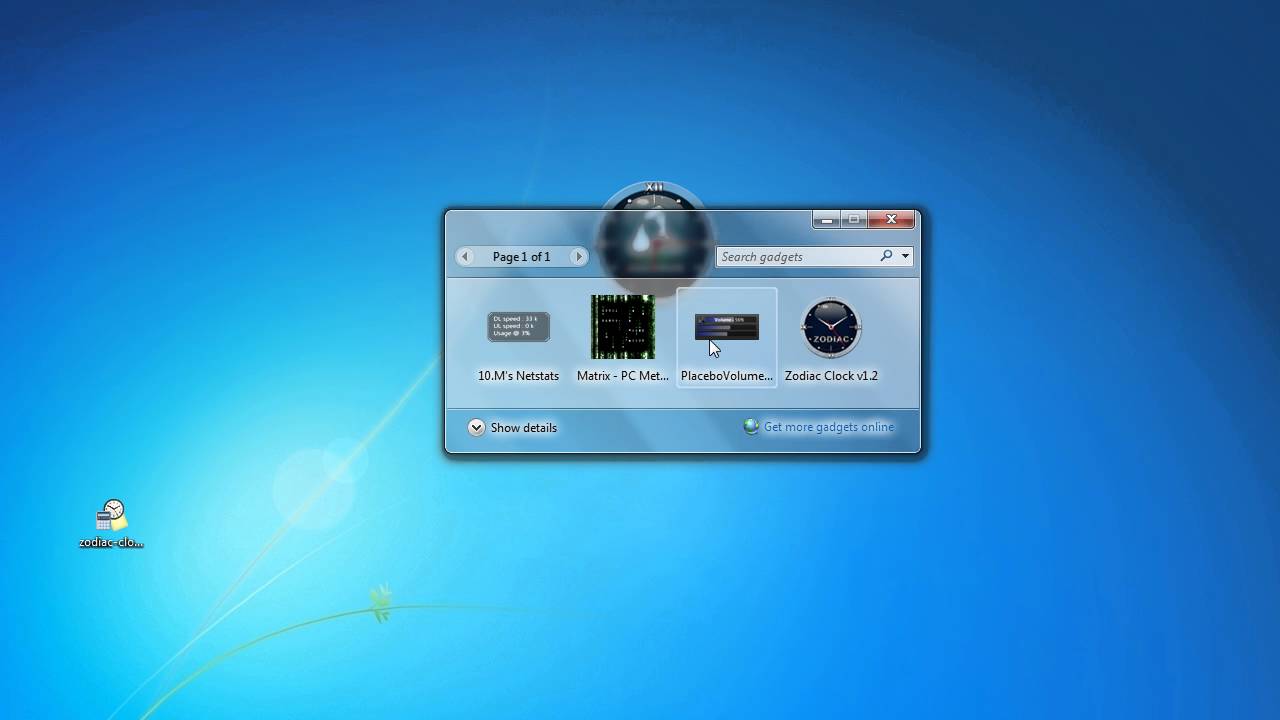Click the Matrix - PC Met... label

pos(623,376)
